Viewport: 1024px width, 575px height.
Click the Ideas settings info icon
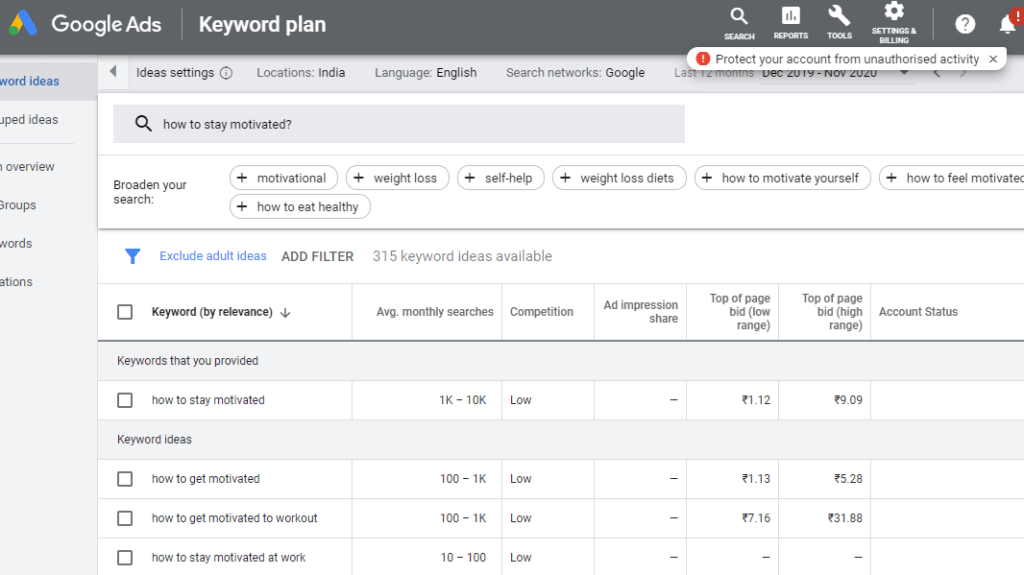tap(226, 73)
